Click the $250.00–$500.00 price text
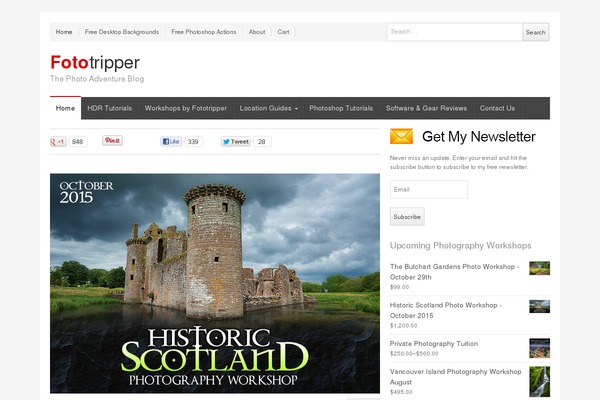Viewport: 600px width, 400px height. point(414,354)
